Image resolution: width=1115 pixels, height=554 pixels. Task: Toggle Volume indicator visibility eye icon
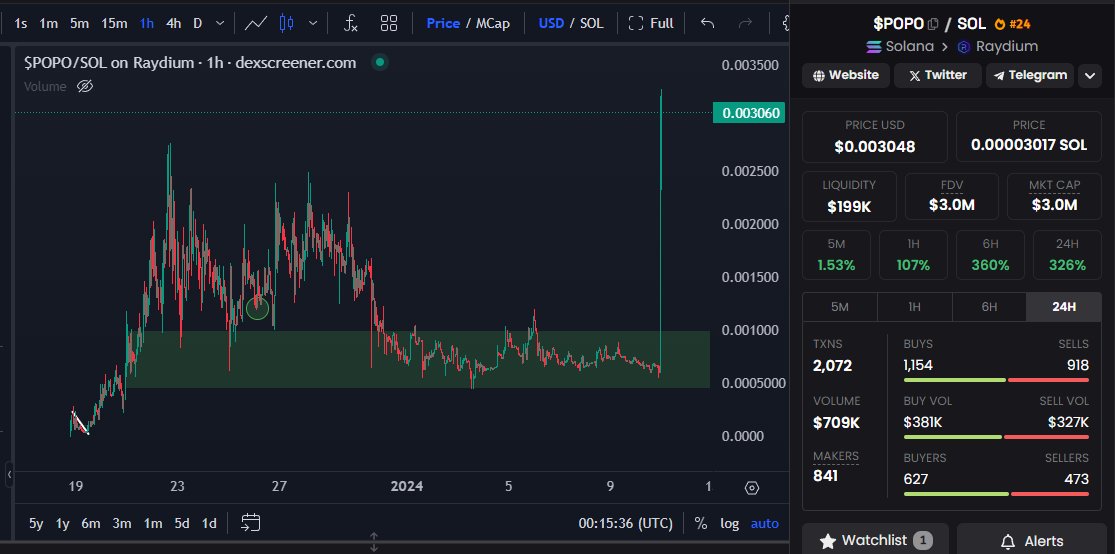85,87
